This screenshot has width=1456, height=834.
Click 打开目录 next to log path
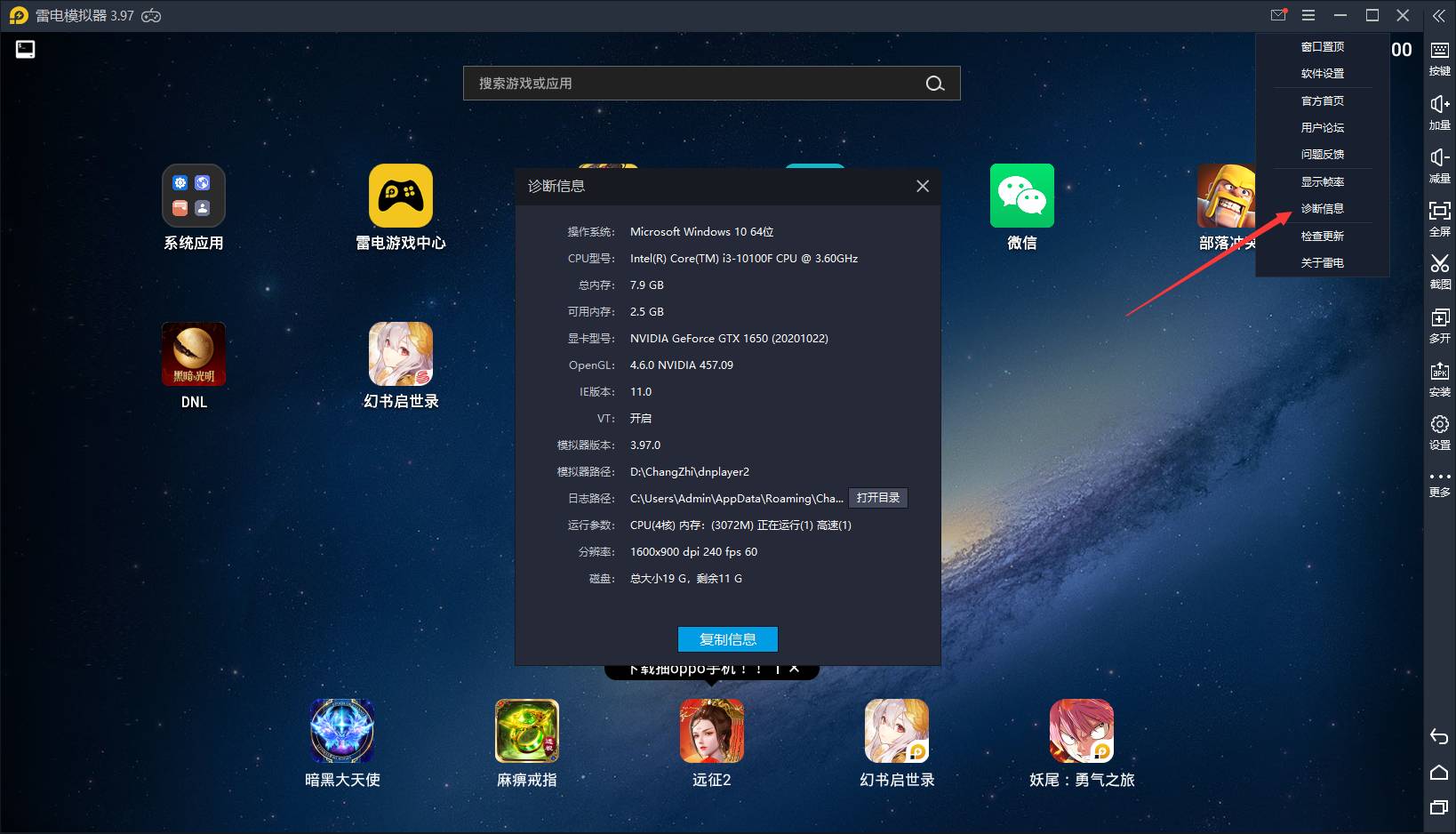[877, 498]
